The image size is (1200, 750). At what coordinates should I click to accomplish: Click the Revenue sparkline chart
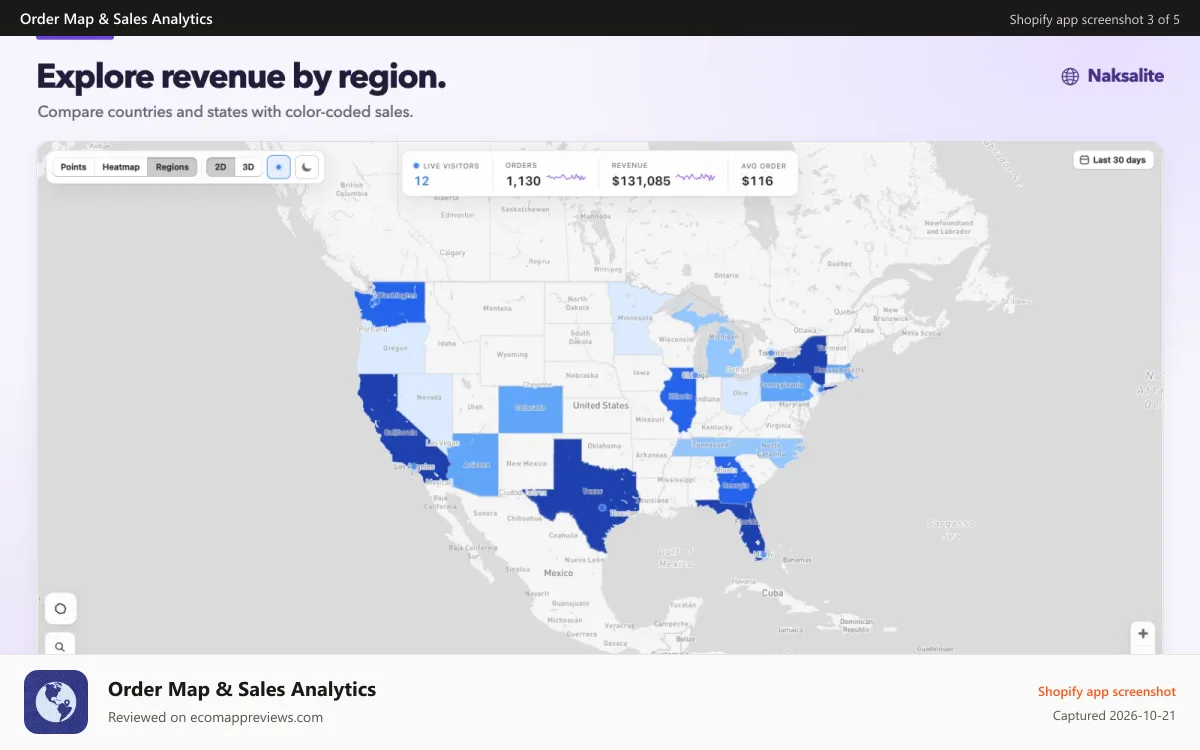[696, 177]
